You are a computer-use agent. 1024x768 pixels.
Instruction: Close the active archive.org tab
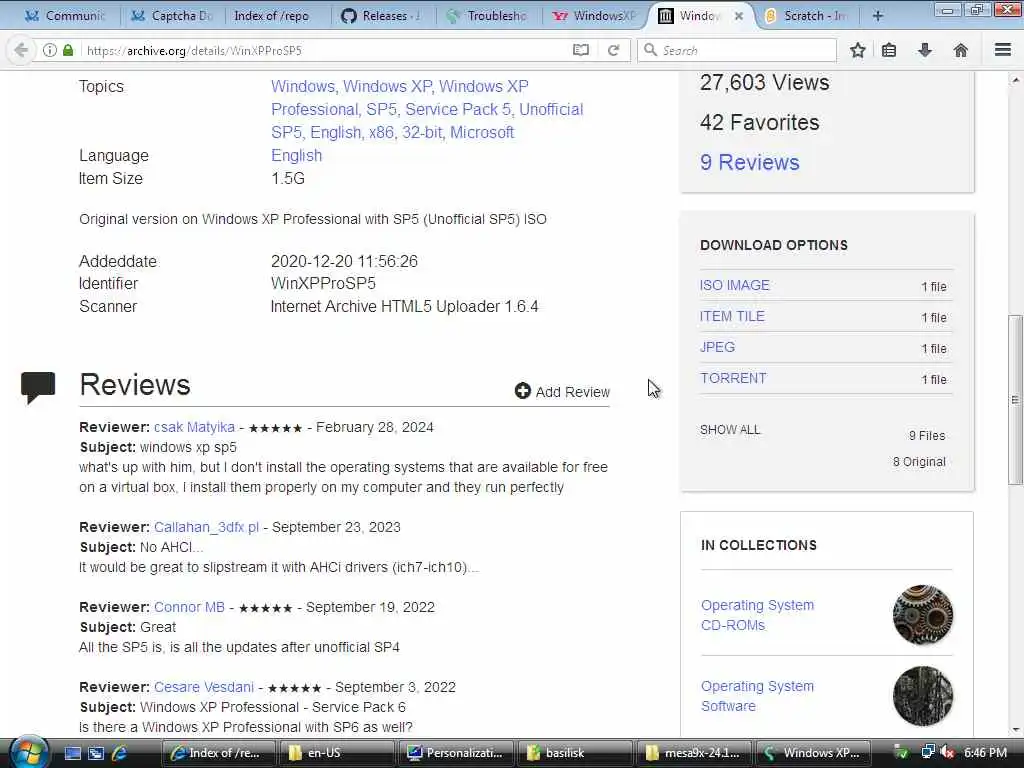tap(739, 16)
